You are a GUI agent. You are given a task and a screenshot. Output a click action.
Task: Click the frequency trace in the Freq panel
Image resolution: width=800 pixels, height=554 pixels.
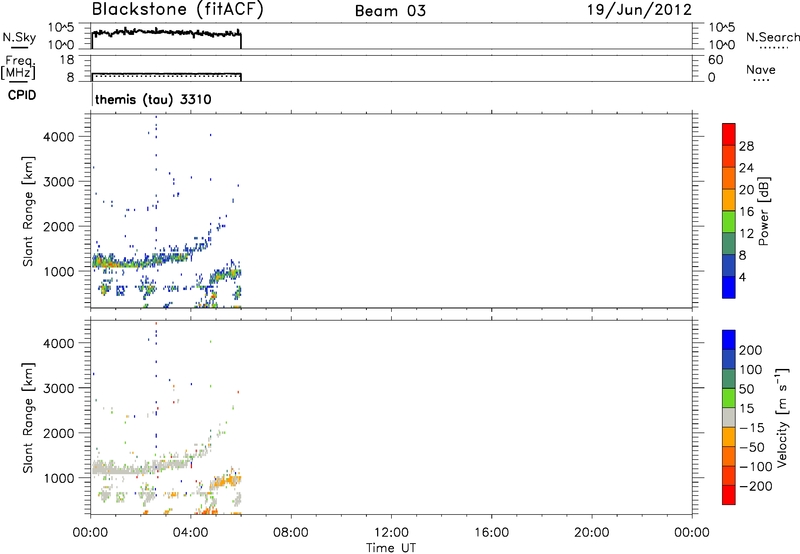click(x=166, y=74)
